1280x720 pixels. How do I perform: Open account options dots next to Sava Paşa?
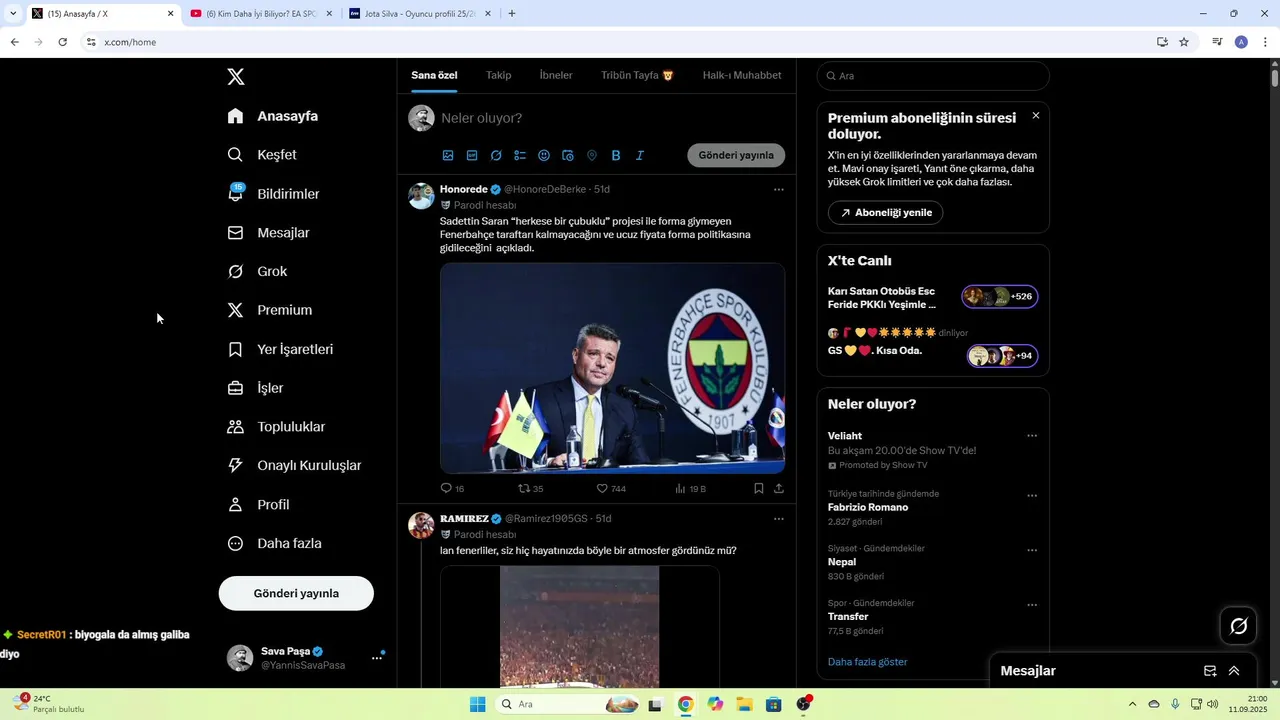pyautogui.click(x=377, y=657)
